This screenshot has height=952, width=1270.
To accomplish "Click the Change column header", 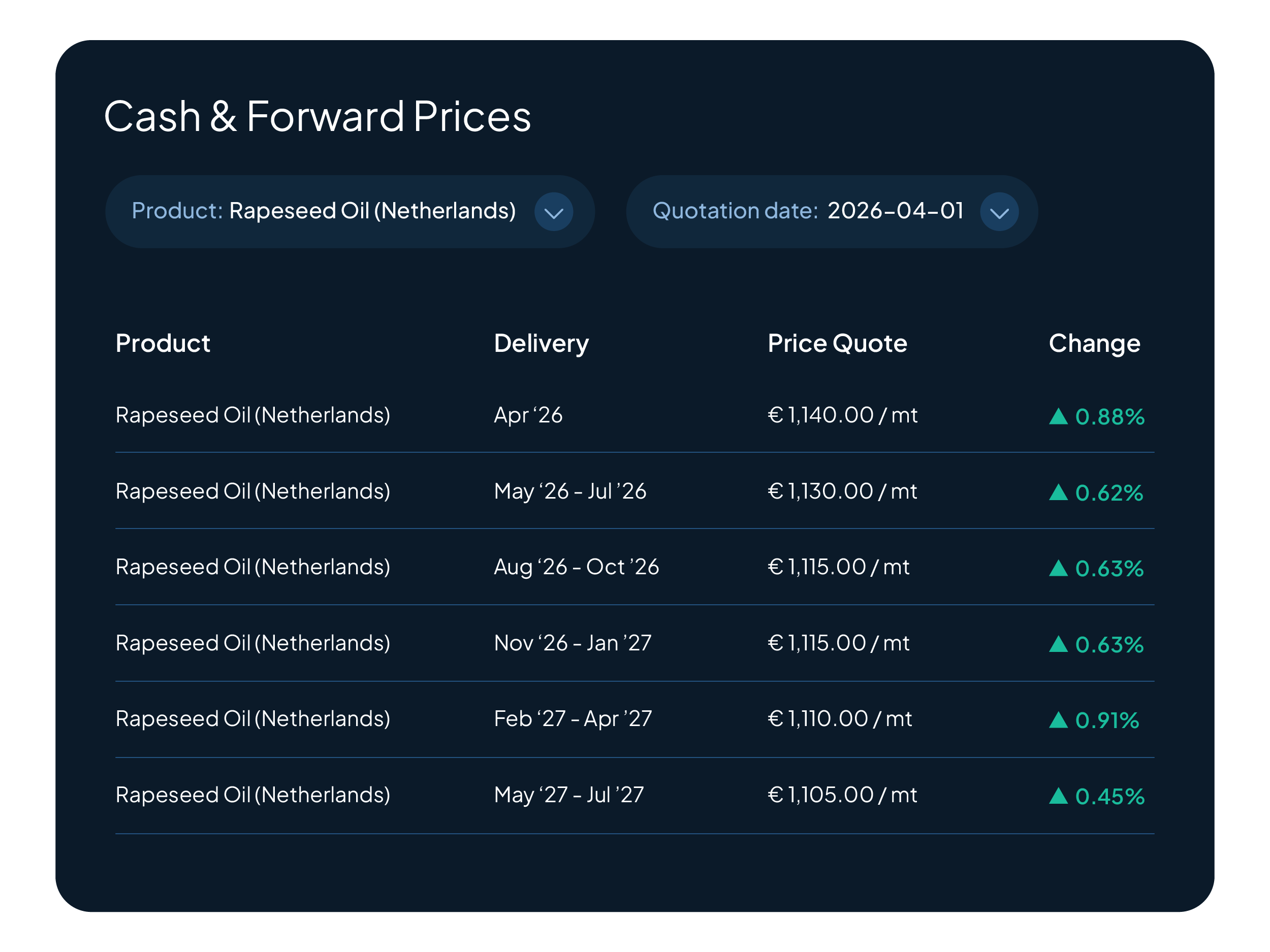I will pos(1094,343).
